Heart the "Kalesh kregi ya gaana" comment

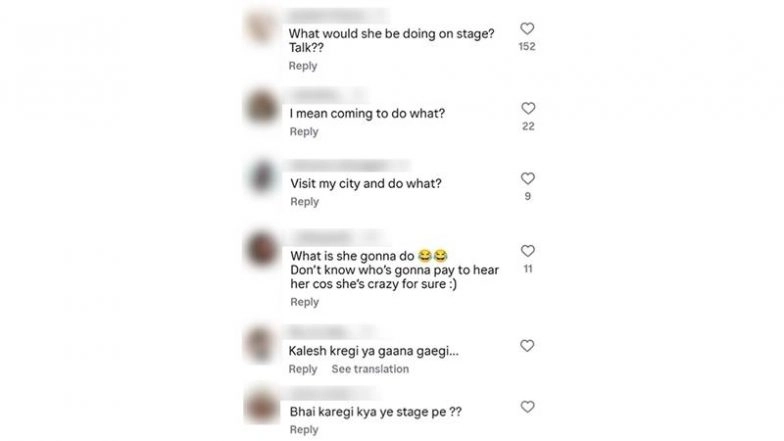[527, 346]
